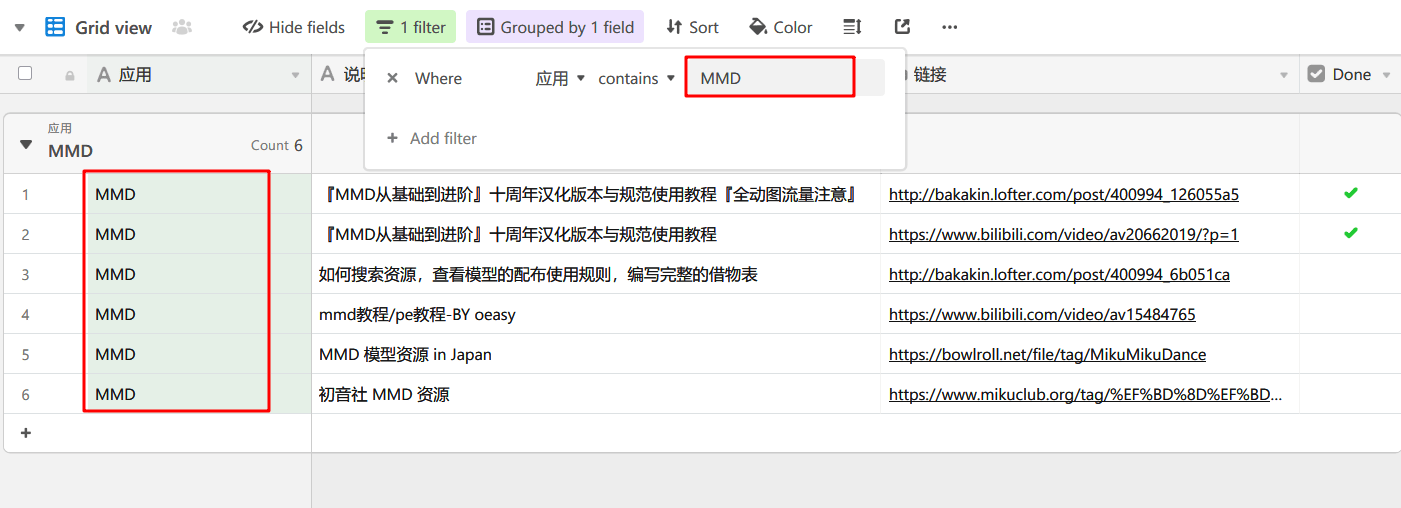Check Done for row 3
Image resolution: width=1401 pixels, height=508 pixels.
(1350, 274)
